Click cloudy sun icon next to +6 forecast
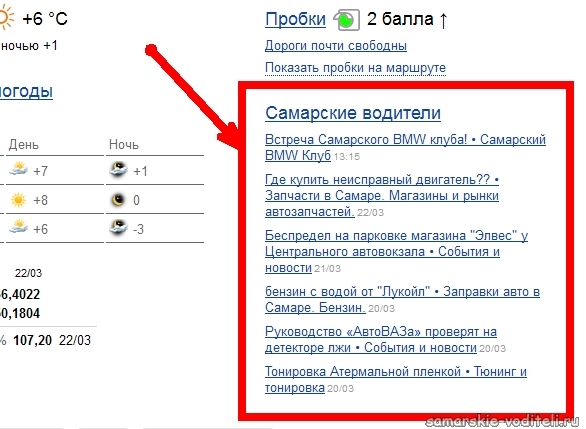586x429 pixels. click(x=19, y=227)
